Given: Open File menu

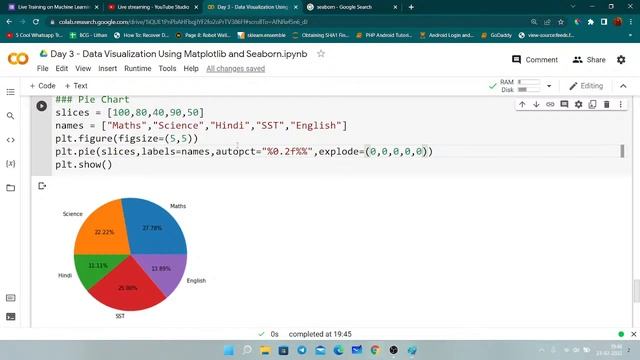Looking at the screenshot, I should click(42, 69).
